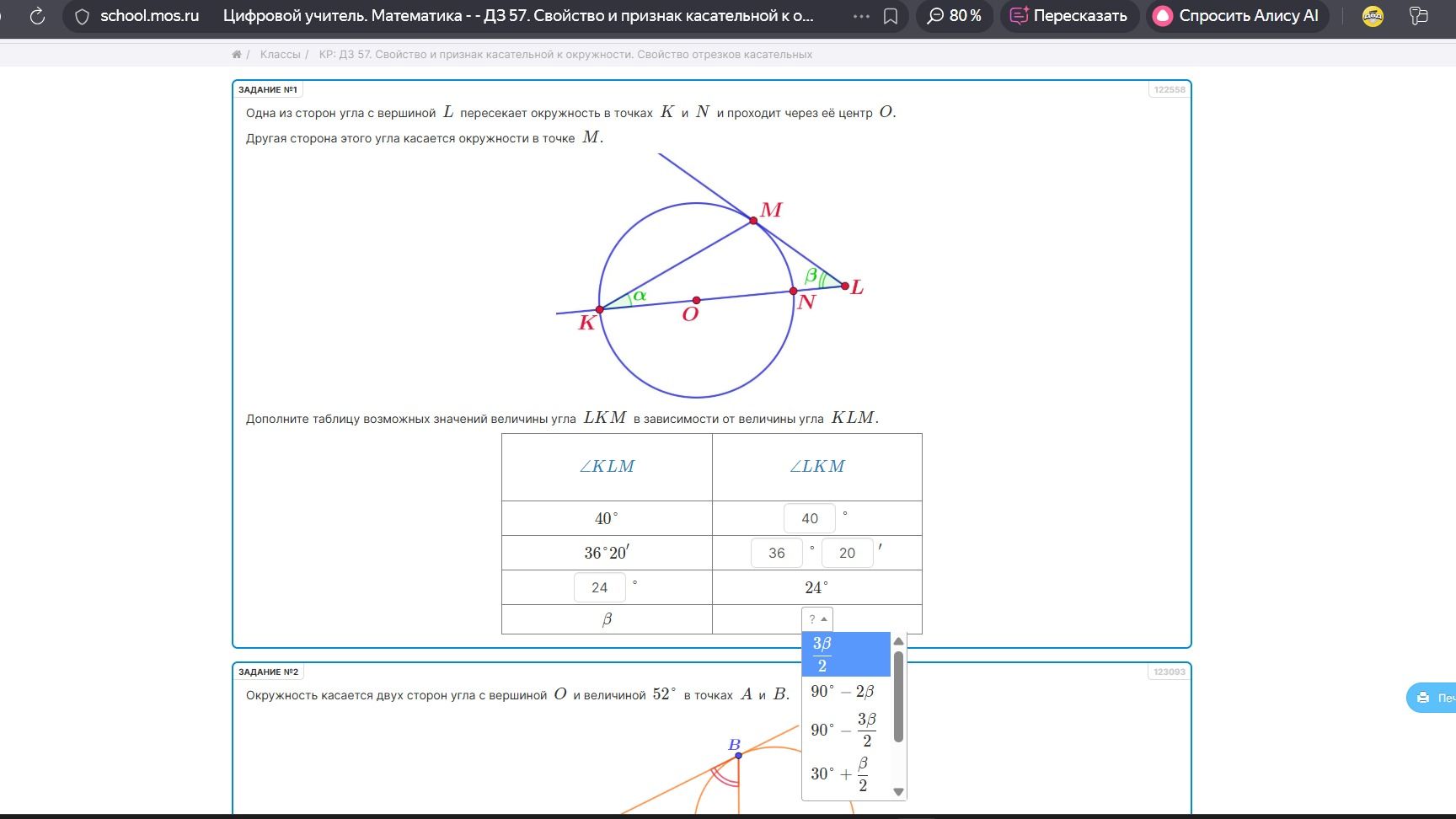1456x819 pixels.
Task: Click center point O of the circle
Action: click(696, 300)
